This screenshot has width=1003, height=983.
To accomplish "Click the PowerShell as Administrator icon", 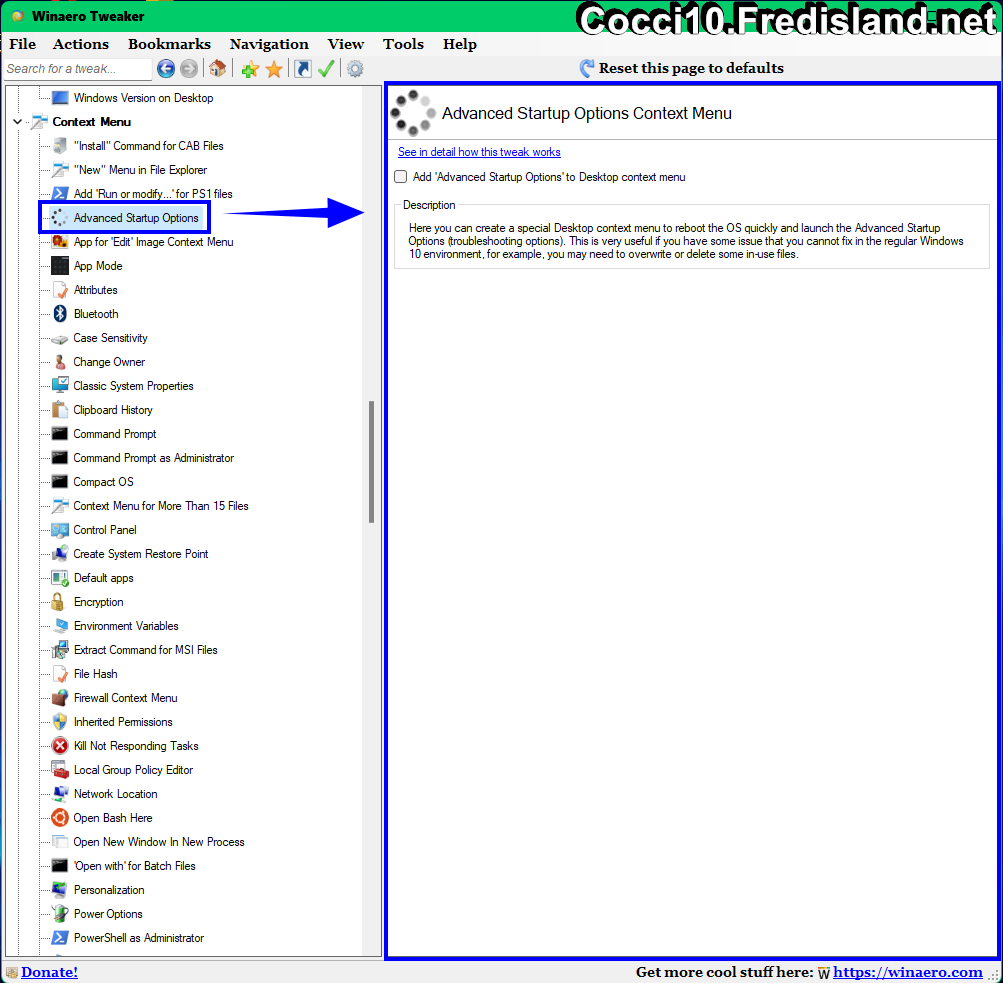I will (60, 938).
